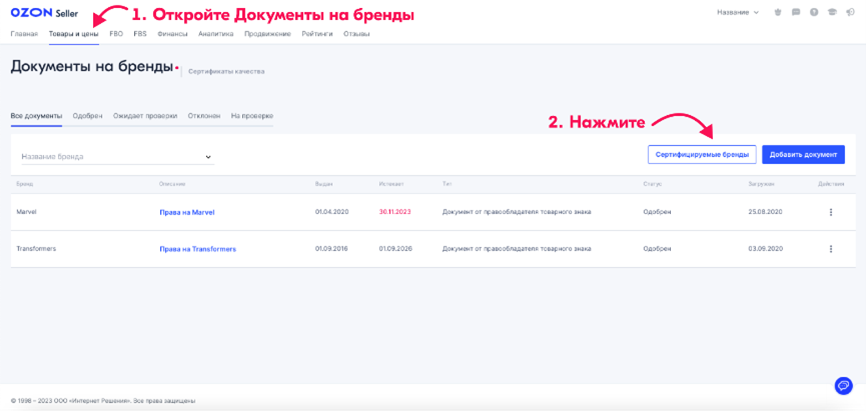Expand the Название account dropdown in header
Image resolution: width=866 pixels, height=411 pixels.
click(738, 12)
